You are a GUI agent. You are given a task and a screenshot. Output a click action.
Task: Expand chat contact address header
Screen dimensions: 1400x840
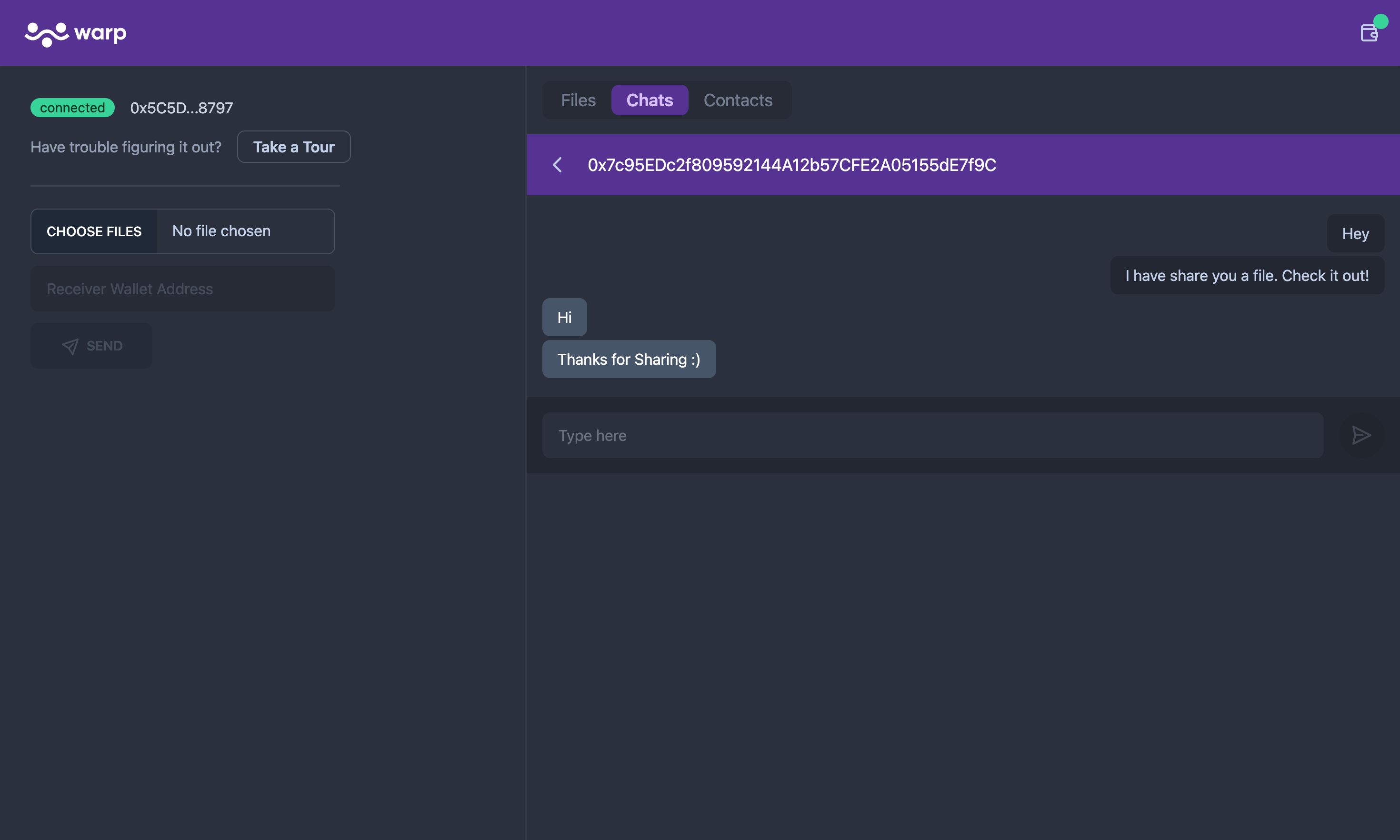[791, 164]
